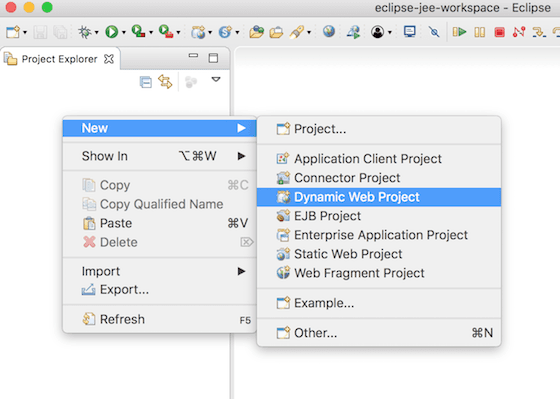This screenshot has width=560, height=399.
Task: Expand the Debug button dropdown arrow
Action: coord(96,33)
